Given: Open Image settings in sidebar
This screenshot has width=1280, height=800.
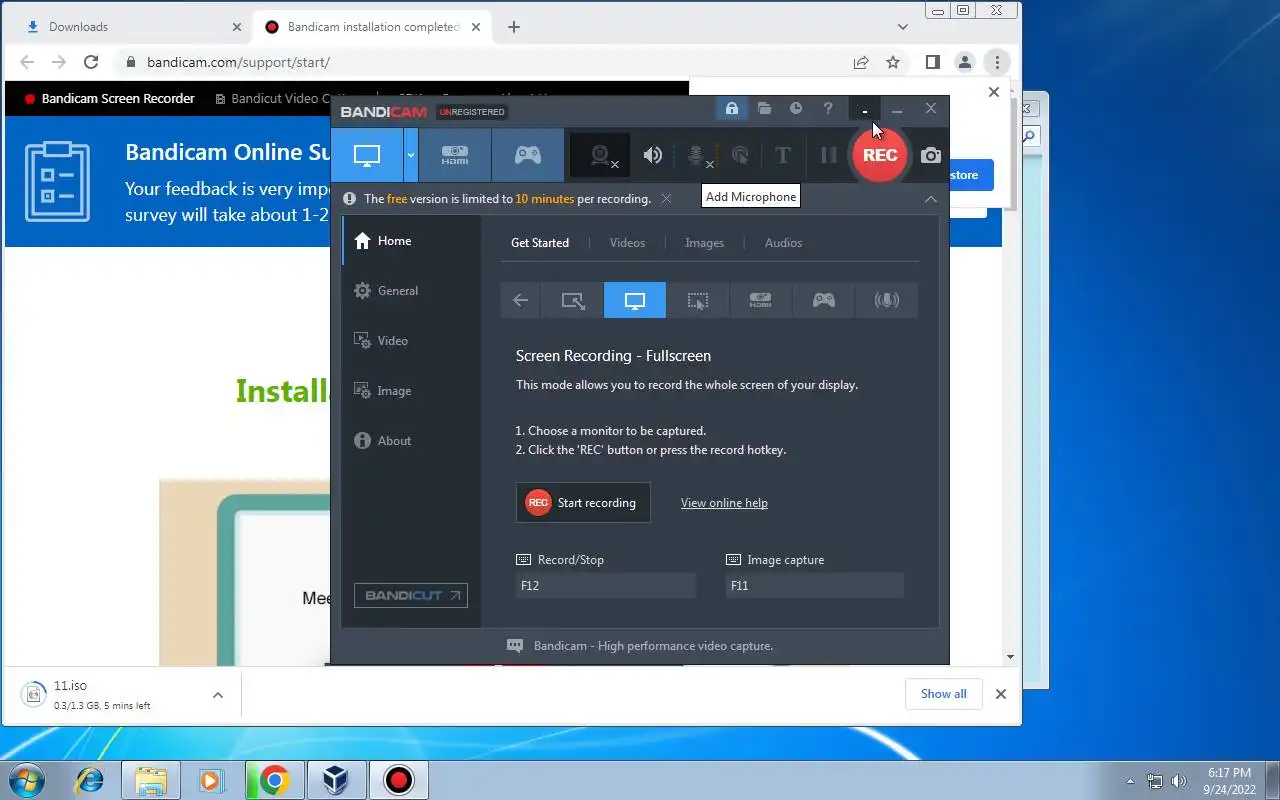Looking at the screenshot, I should pyautogui.click(x=411, y=391).
